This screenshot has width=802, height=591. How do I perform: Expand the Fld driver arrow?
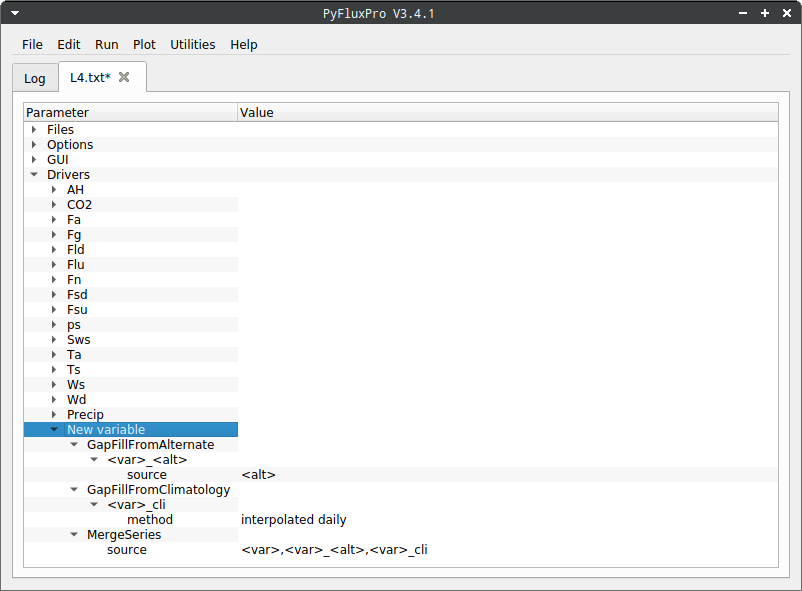[54, 250]
